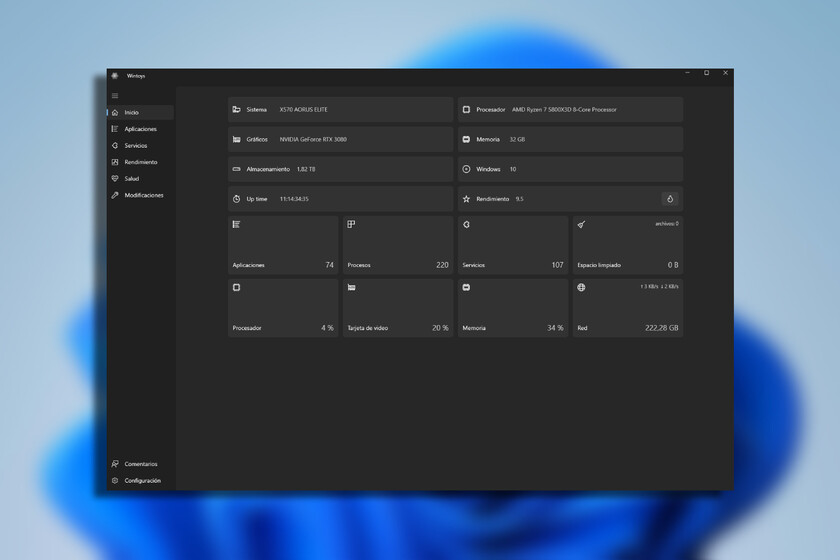Click the button in the Rendimiento 9.5 row
This screenshot has width=840, height=560.
[670, 199]
